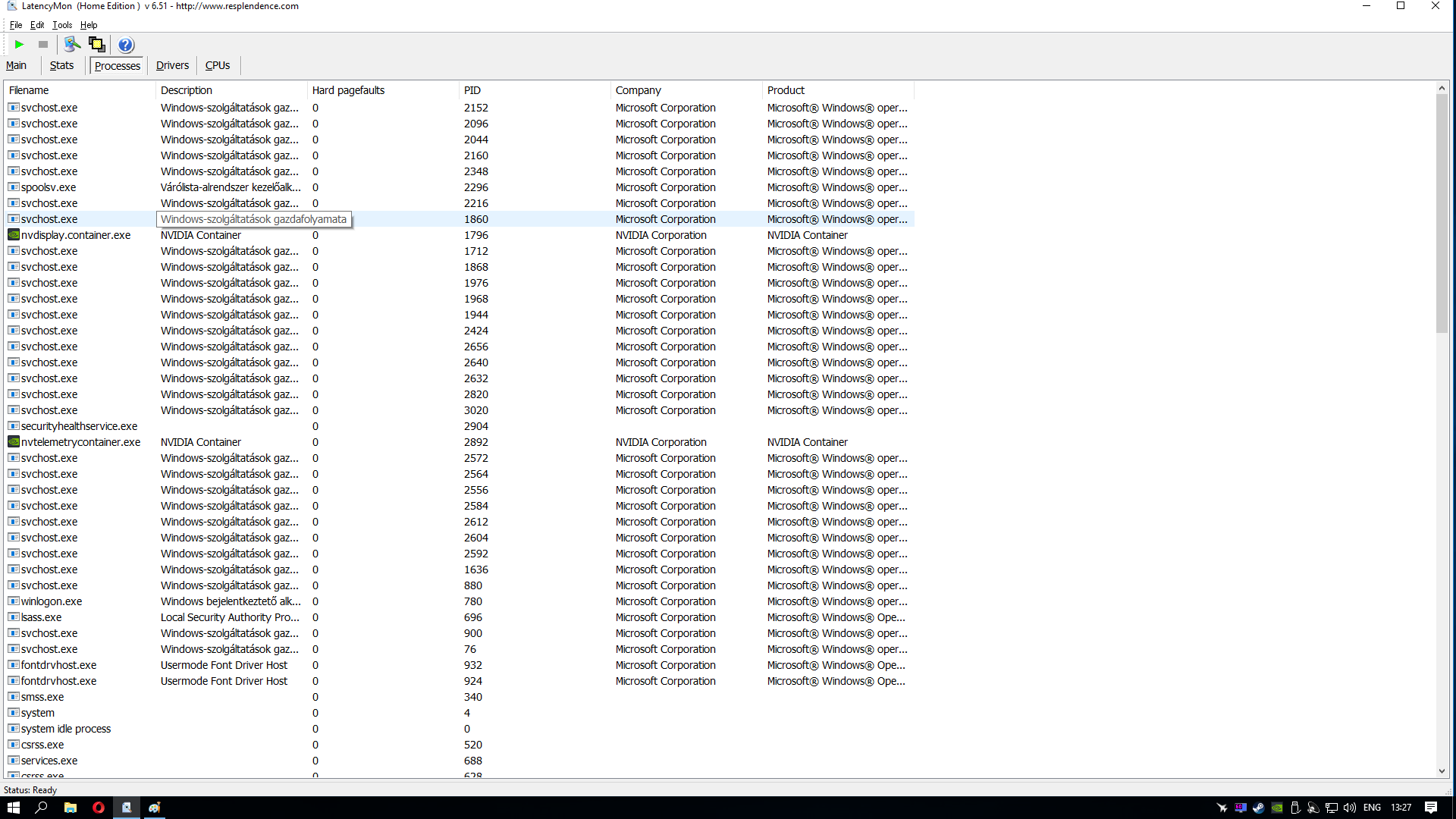Switch to the Stats tab

tap(62, 65)
